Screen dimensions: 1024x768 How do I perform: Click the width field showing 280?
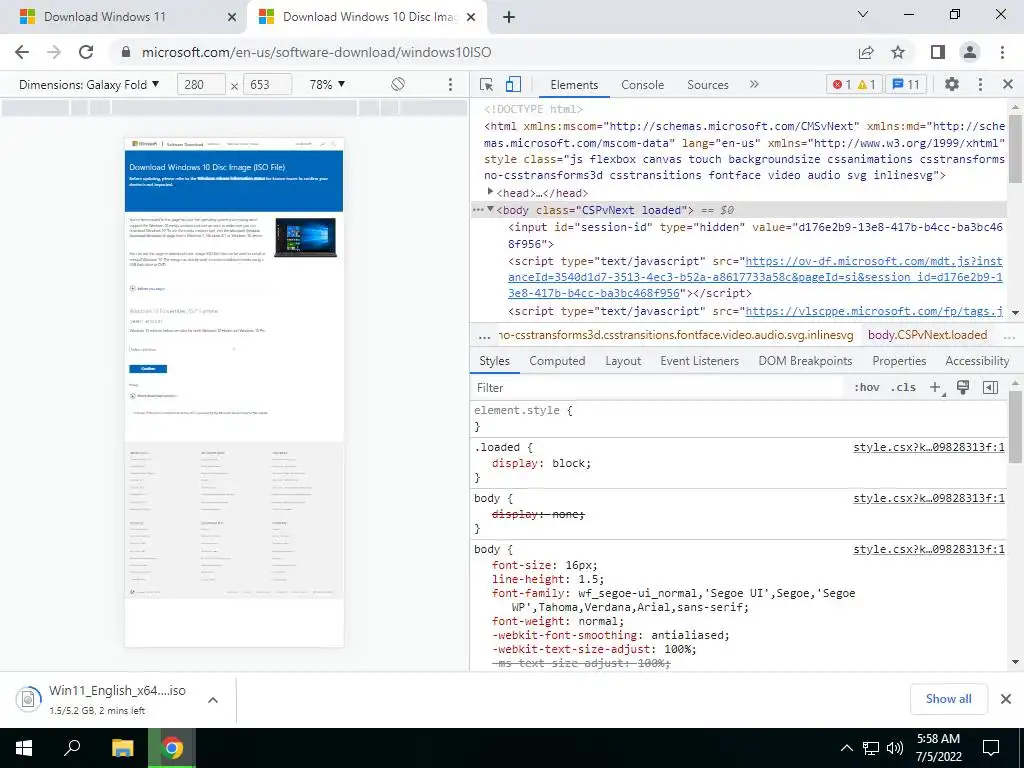[x=200, y=84]
